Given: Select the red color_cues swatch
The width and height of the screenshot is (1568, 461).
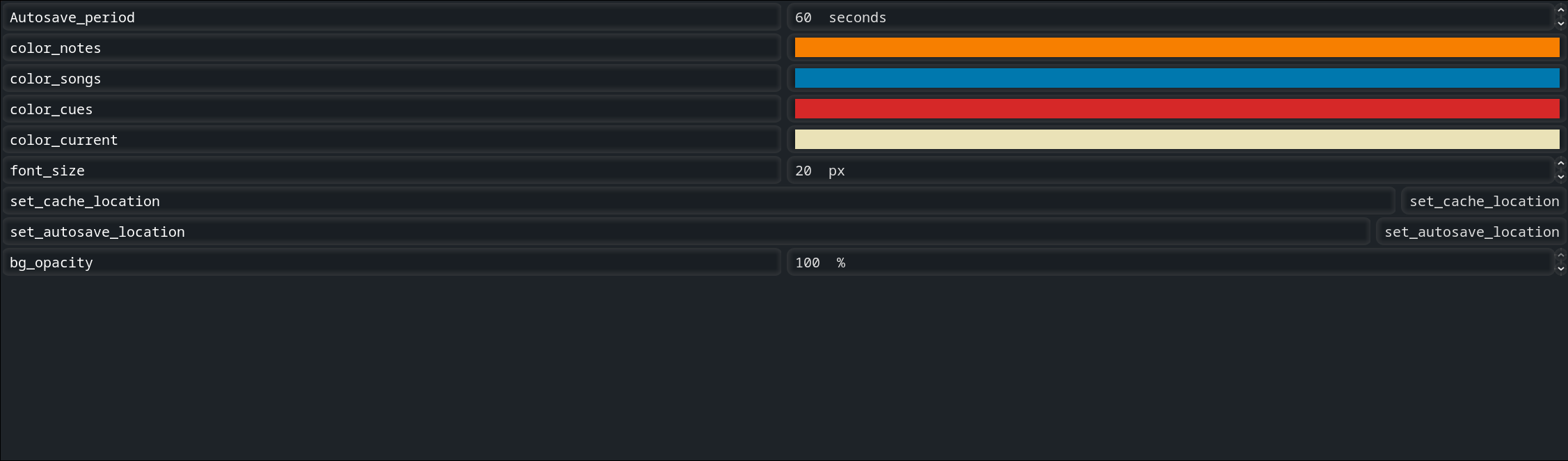Looking at the screenshot, I should [1176, 109].
